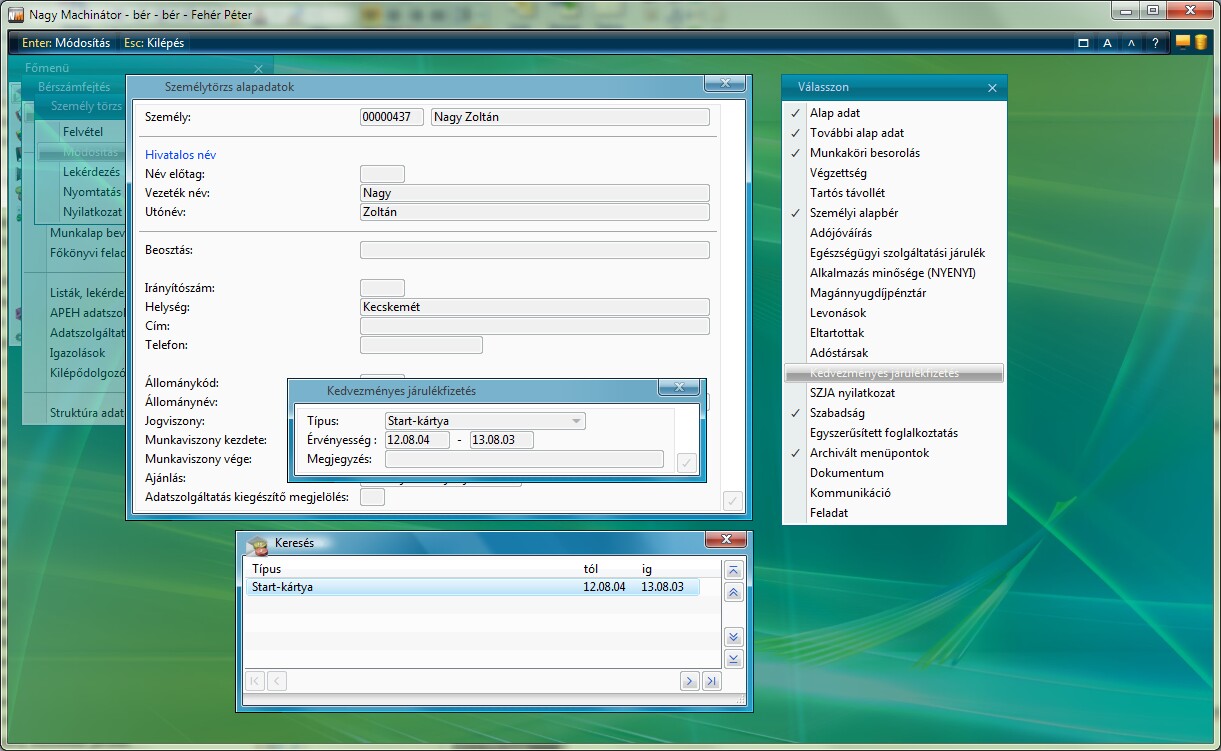This screenshot has height=751, width=1221.
Task: Choose SZJA nyilatkozat in Válasszon menu
Action: [x=852, y=393]
